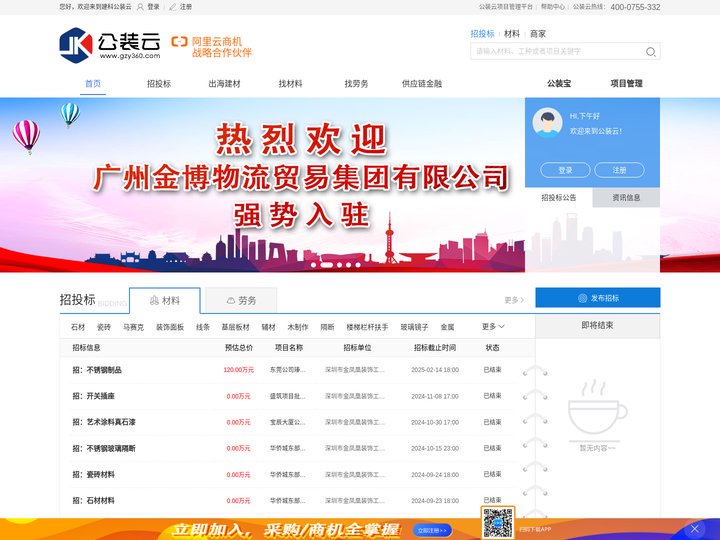The width and height of the screenshot is (720, 540).
Task: Open 找劳务 in main navigation
Action: click(x=356, y=84)
